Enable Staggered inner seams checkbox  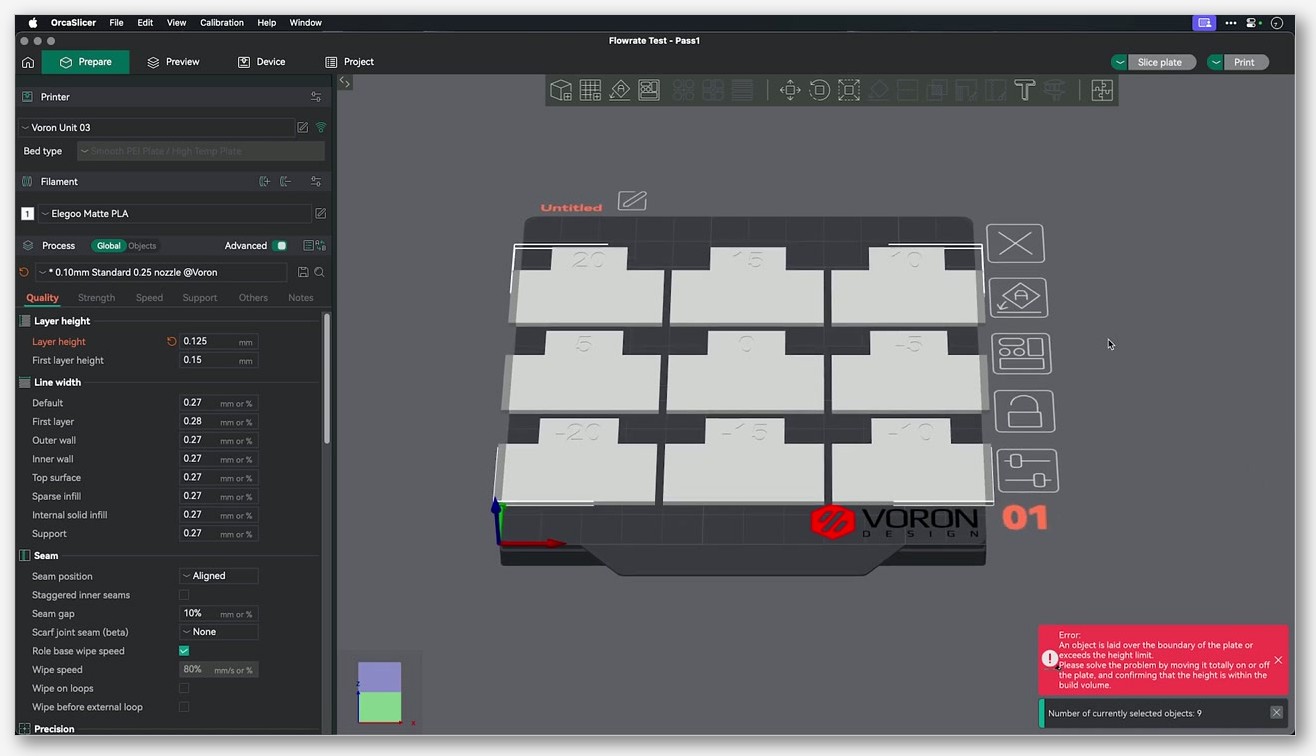point(184,595)
